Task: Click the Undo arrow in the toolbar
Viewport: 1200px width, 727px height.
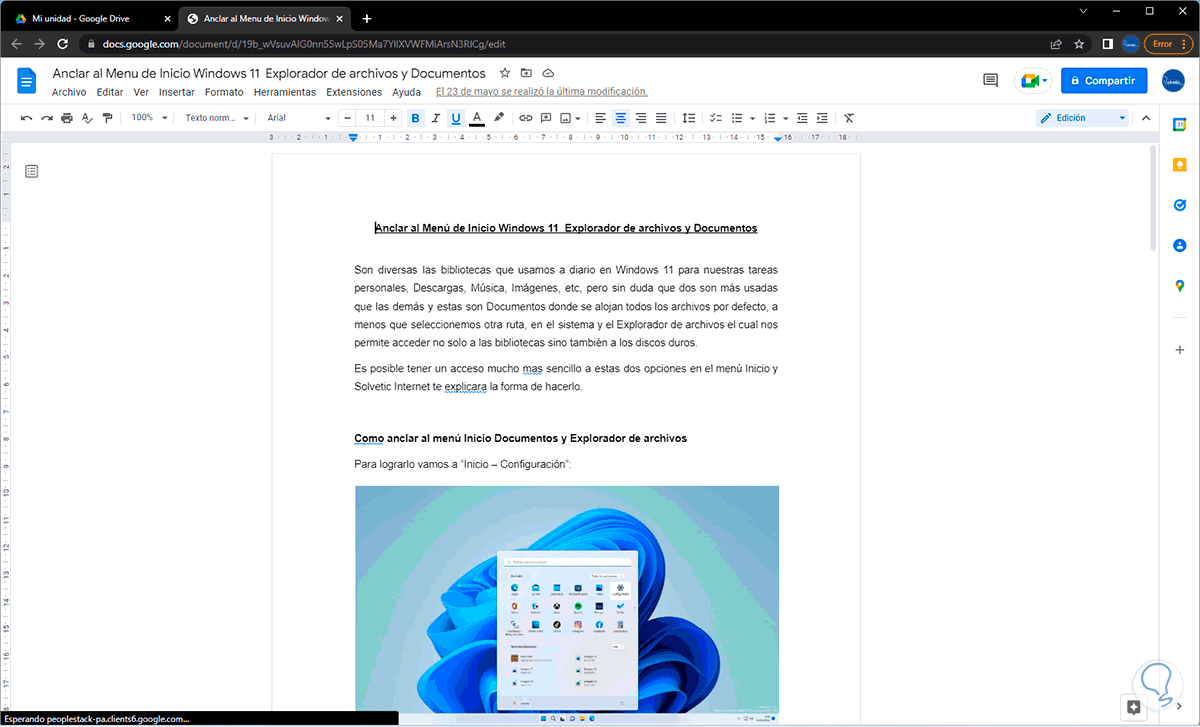Action: [x=26, y=118]
